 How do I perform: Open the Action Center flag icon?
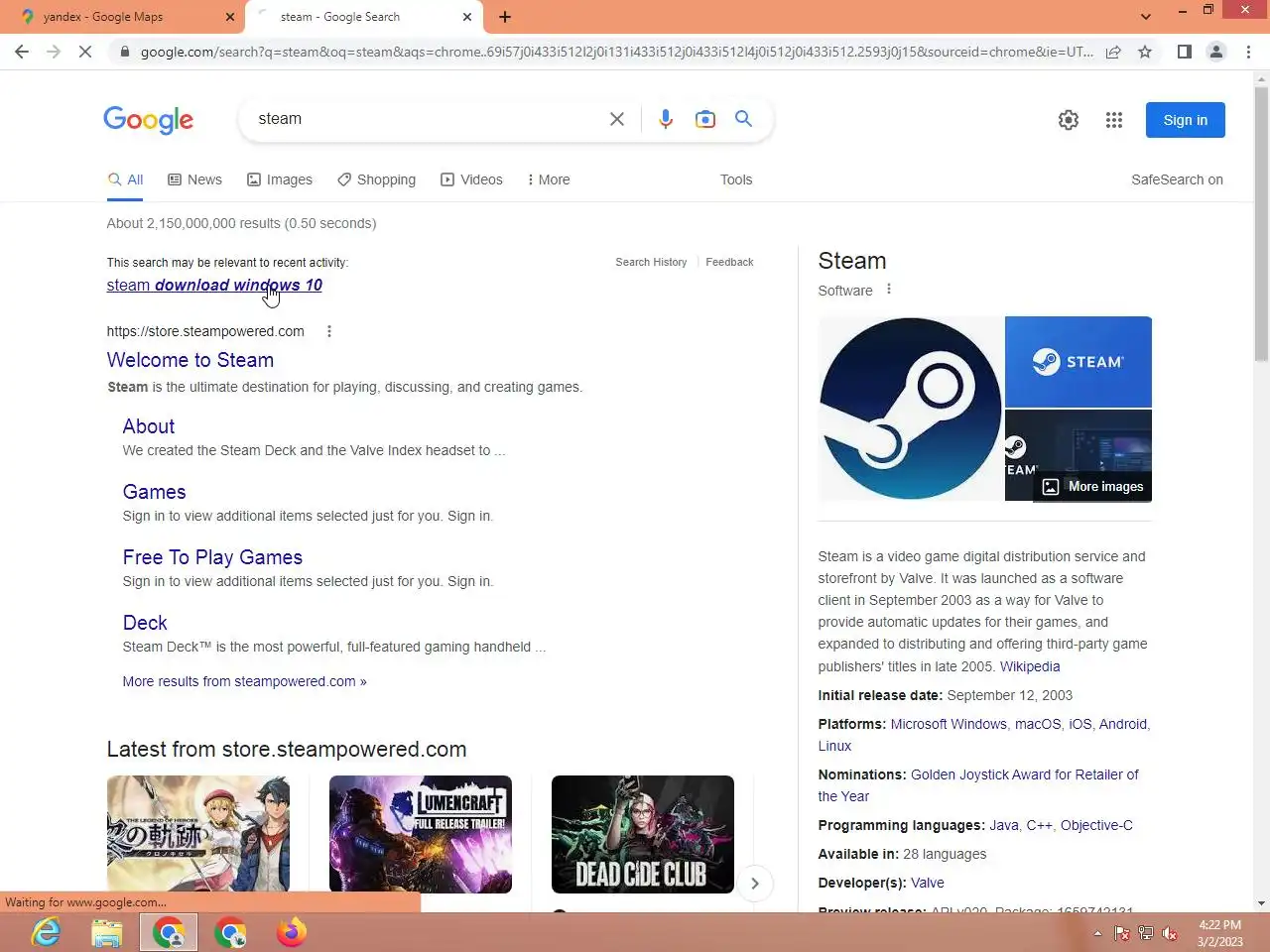coord(1122,933)
